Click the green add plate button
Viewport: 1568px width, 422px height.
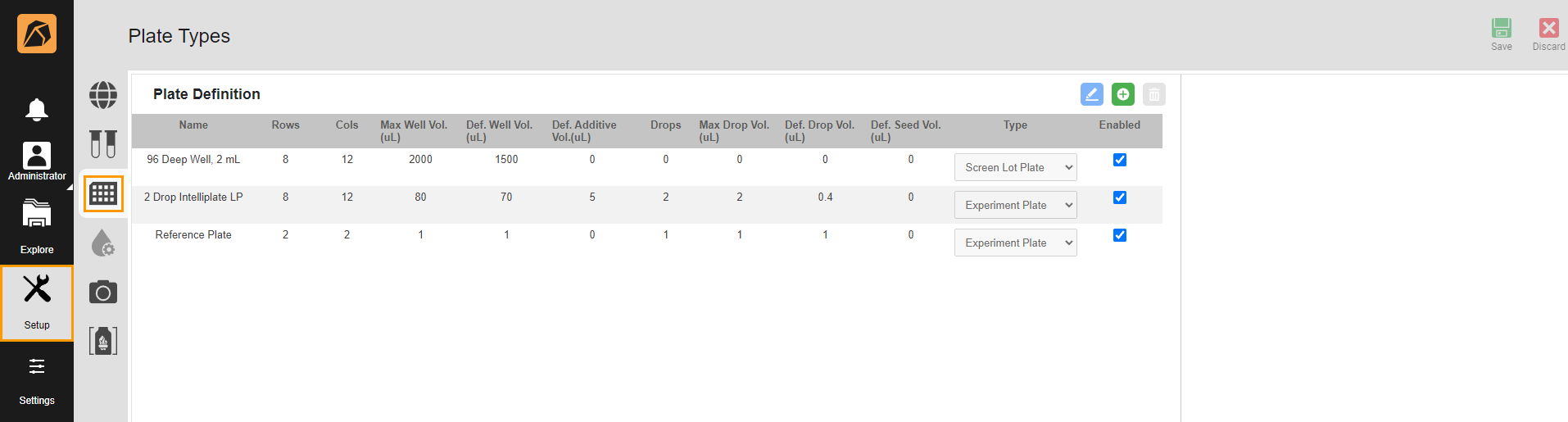(1123, 94)
